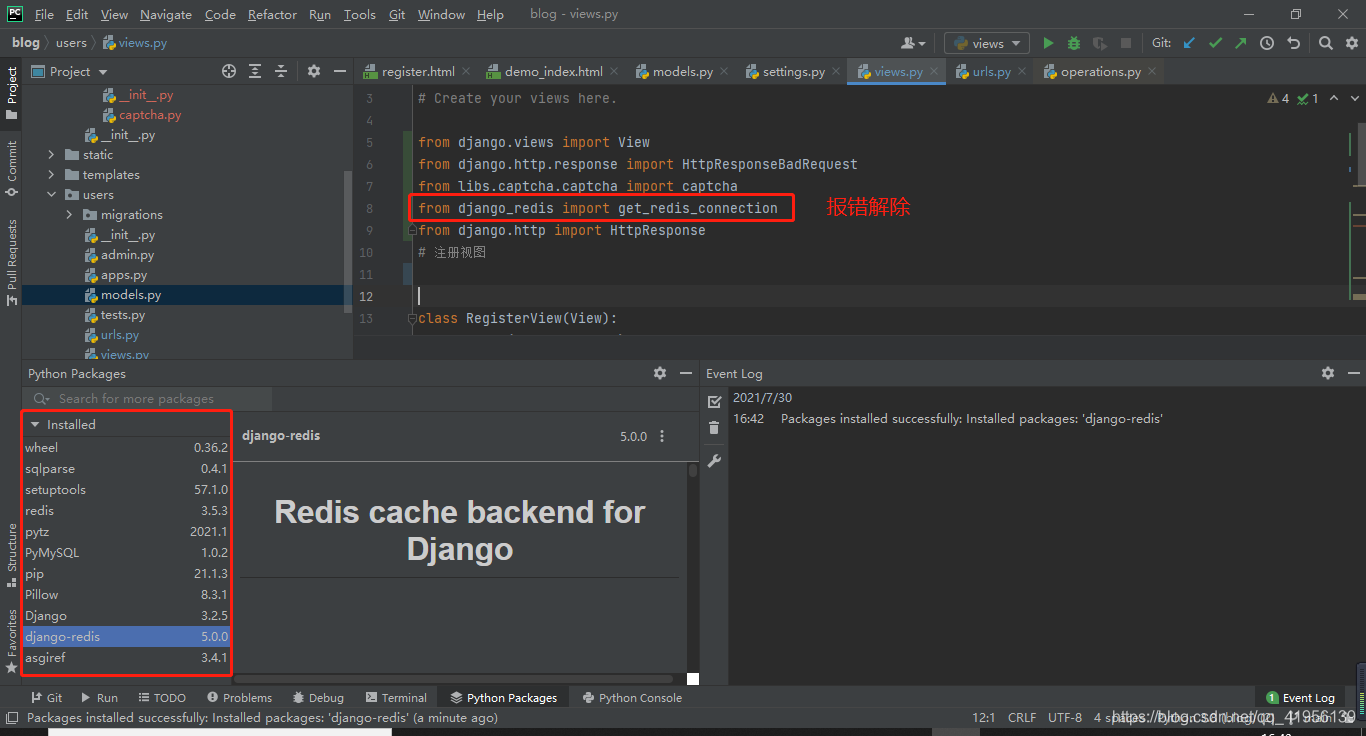Click the warnings indicator in editor
The width and height of the screenshot is (1366, 736).
click(1279, 98)
